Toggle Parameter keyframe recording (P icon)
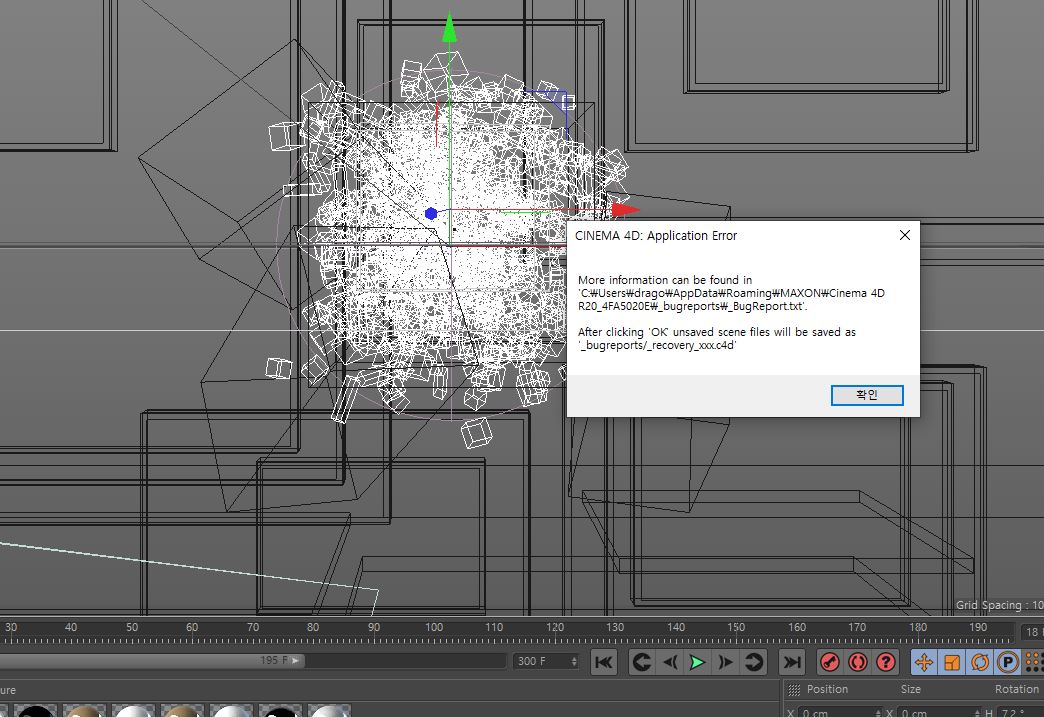Screen dimensions: 1044x717 [x=1008, y=662]
